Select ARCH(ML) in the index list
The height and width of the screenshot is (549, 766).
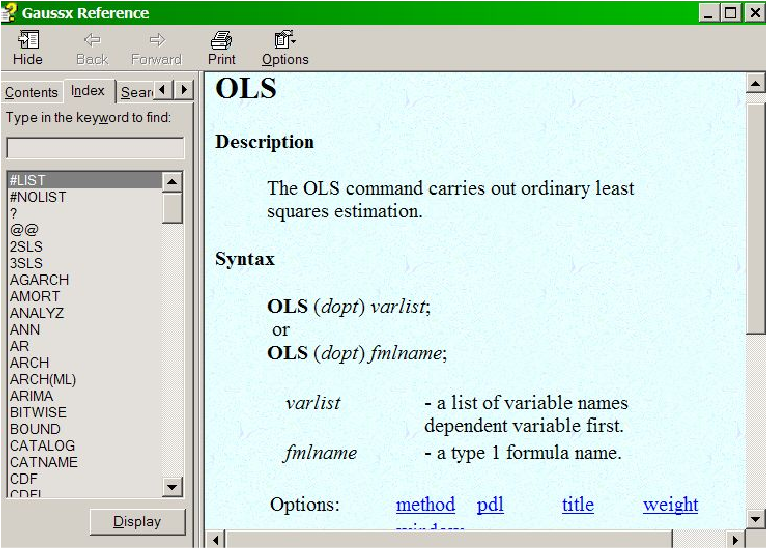tap(85, 379)
